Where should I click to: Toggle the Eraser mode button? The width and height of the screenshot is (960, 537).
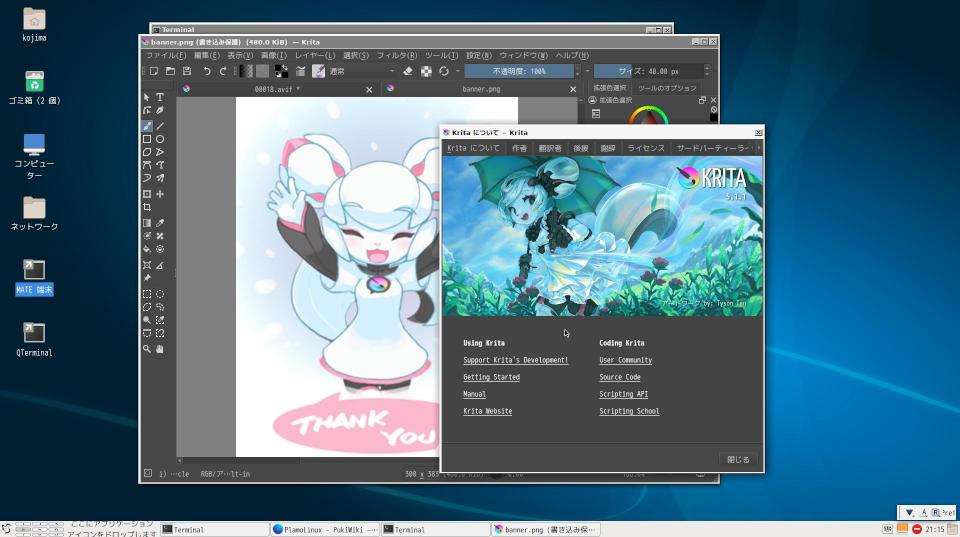coord(407,71)
